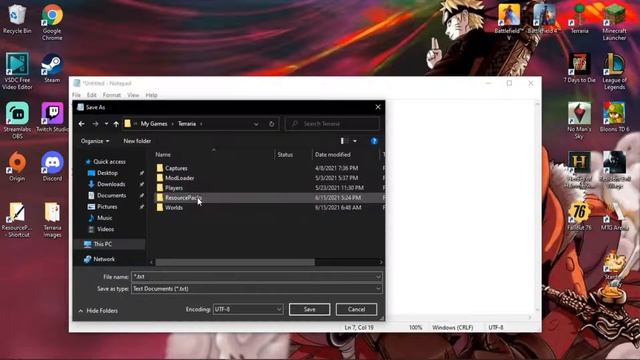Open the Save as type dropdown

coord(378,289)
